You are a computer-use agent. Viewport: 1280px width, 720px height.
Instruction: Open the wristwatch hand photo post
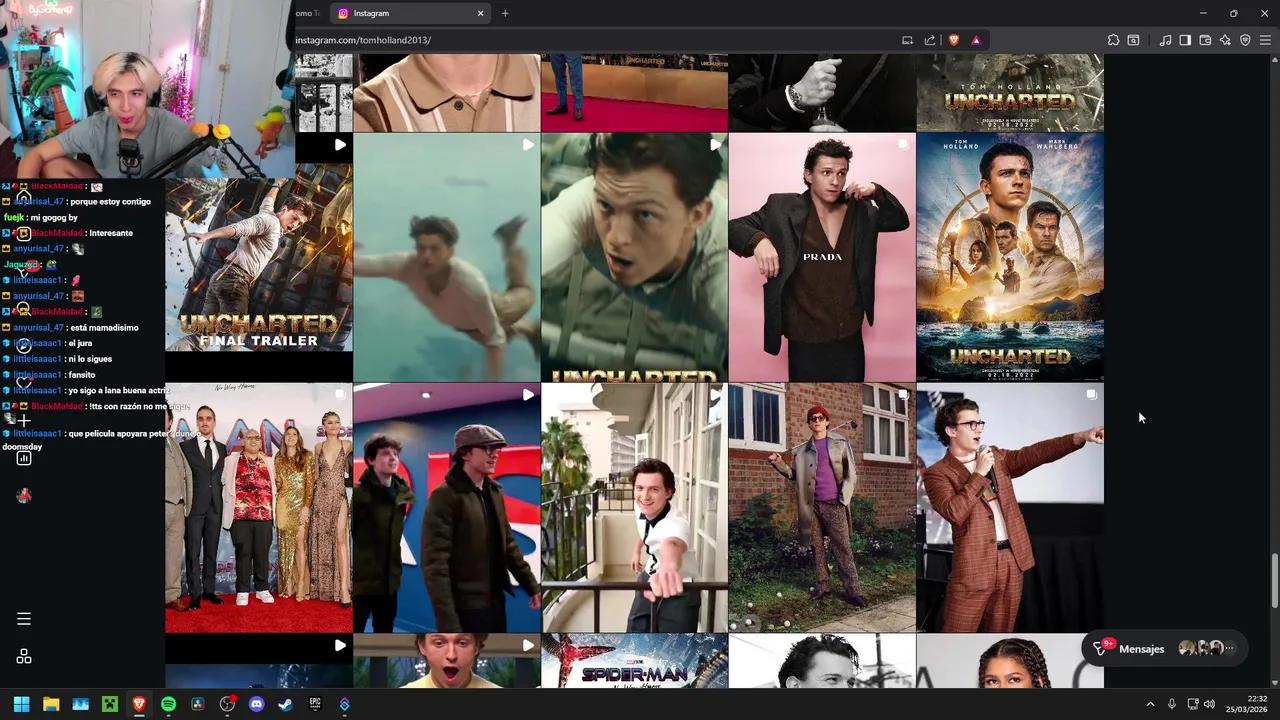coord(822,93)
